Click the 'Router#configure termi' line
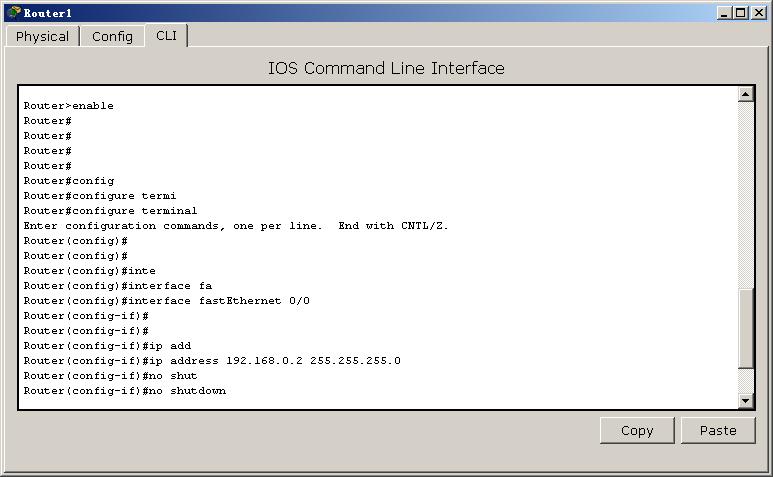The image size is (773, 477). pos(100,196)
